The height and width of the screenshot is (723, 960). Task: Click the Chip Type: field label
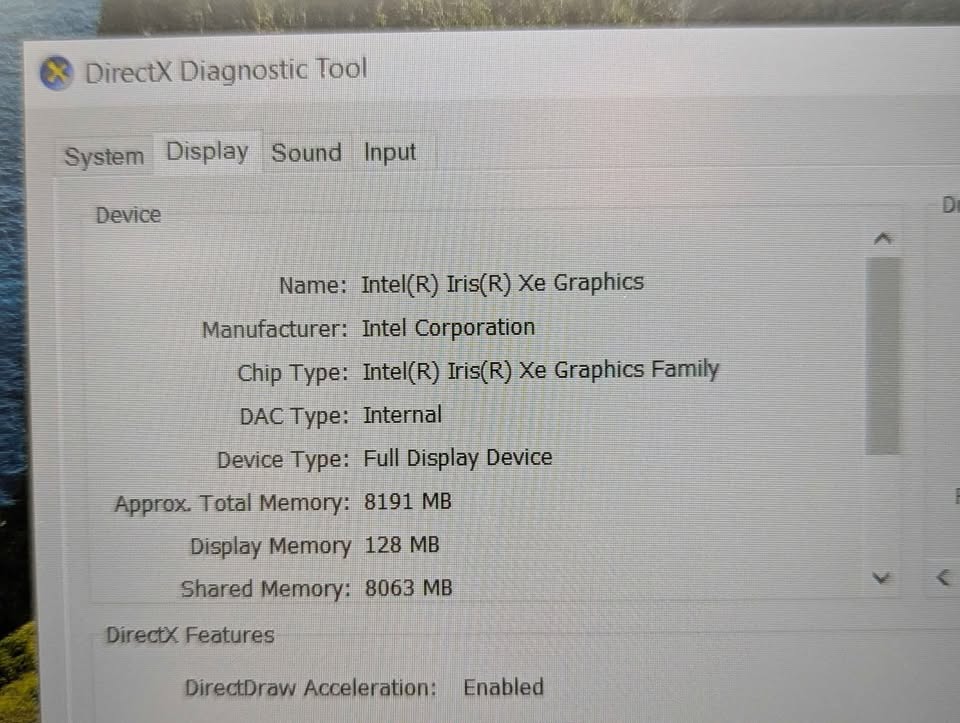click(x=293, y=373)
